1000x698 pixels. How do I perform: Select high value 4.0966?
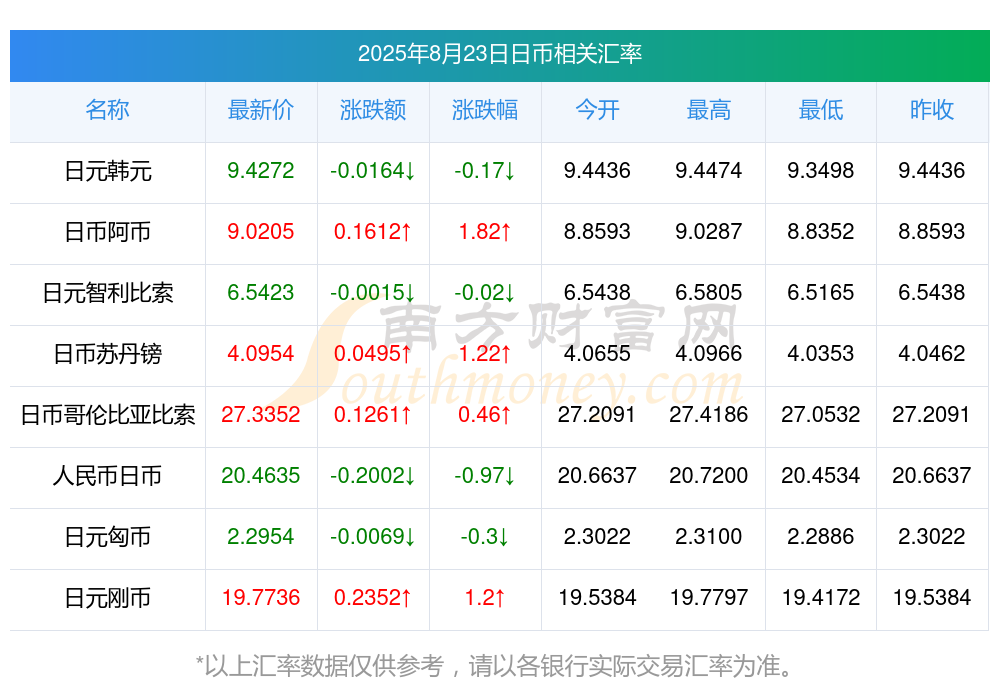pos(709,353)
